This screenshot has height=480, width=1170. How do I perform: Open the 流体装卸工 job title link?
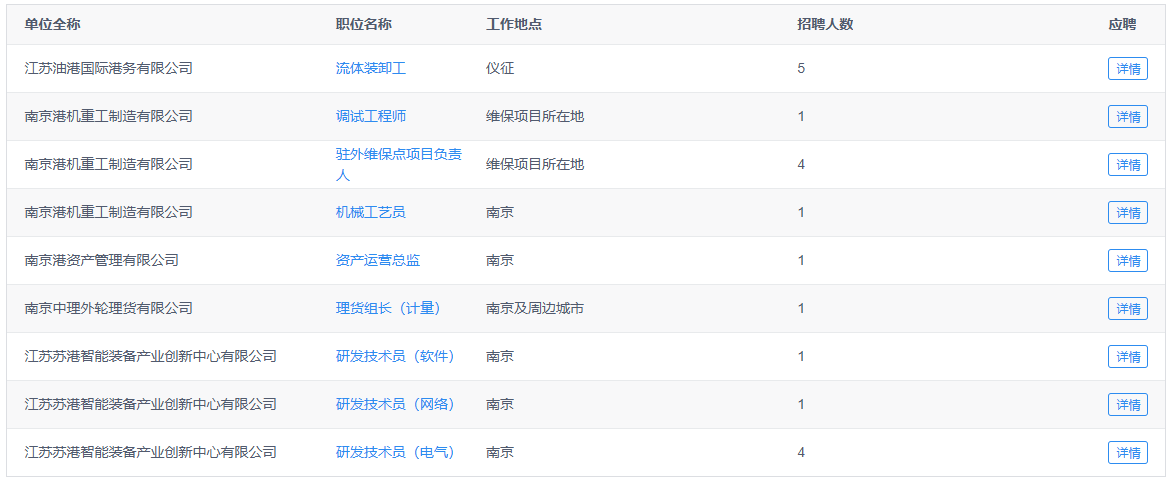(x=370, y=69)
